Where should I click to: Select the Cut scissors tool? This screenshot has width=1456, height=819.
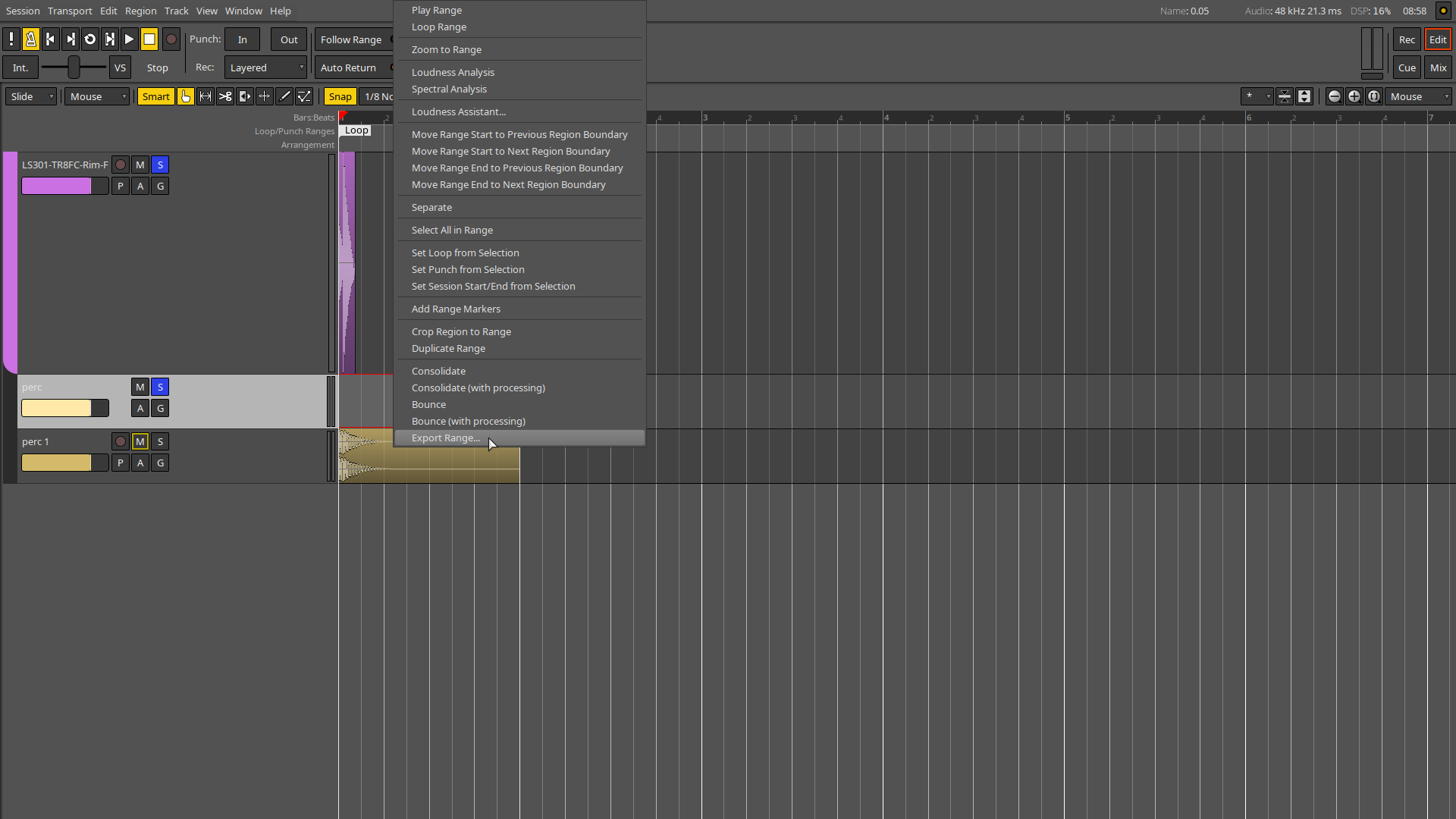pos(225,96)
